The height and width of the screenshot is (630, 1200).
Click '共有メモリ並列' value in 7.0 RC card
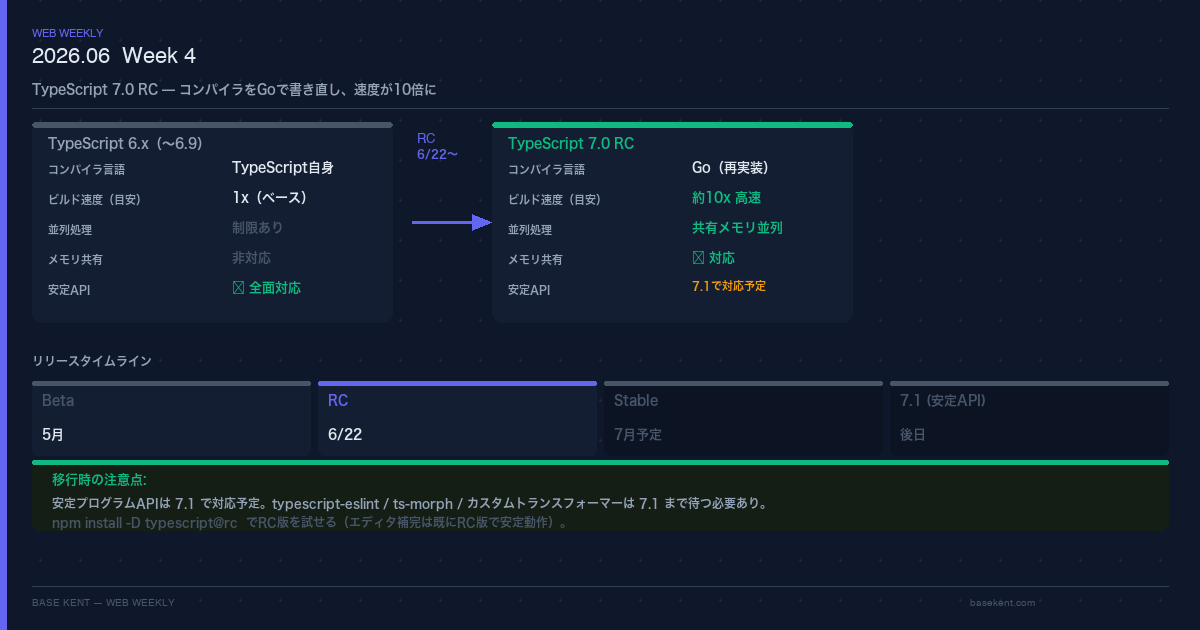coord(737,228)
